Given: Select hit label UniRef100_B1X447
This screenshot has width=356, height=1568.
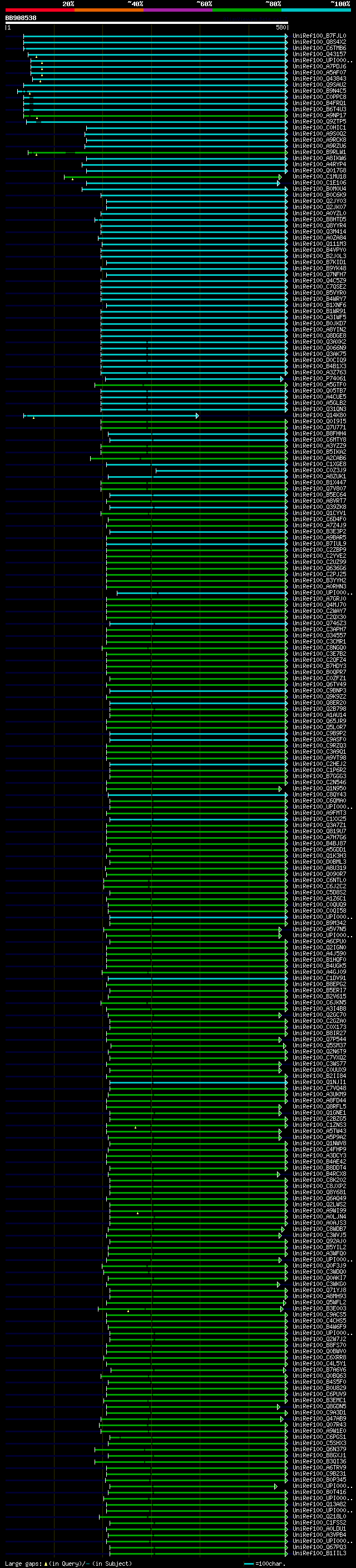Looking at the screenshot, I should click(x=319, y=483).
